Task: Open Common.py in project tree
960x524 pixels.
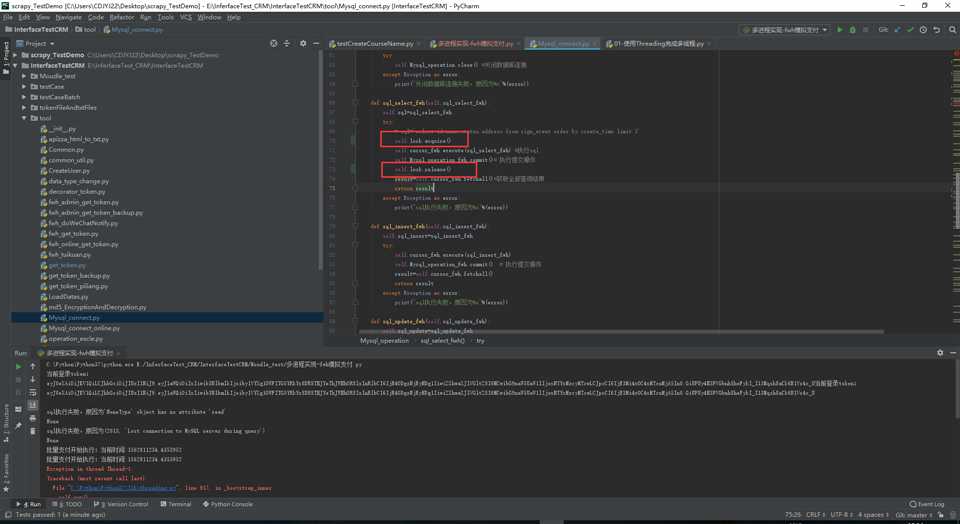Action: pos(66,149)
